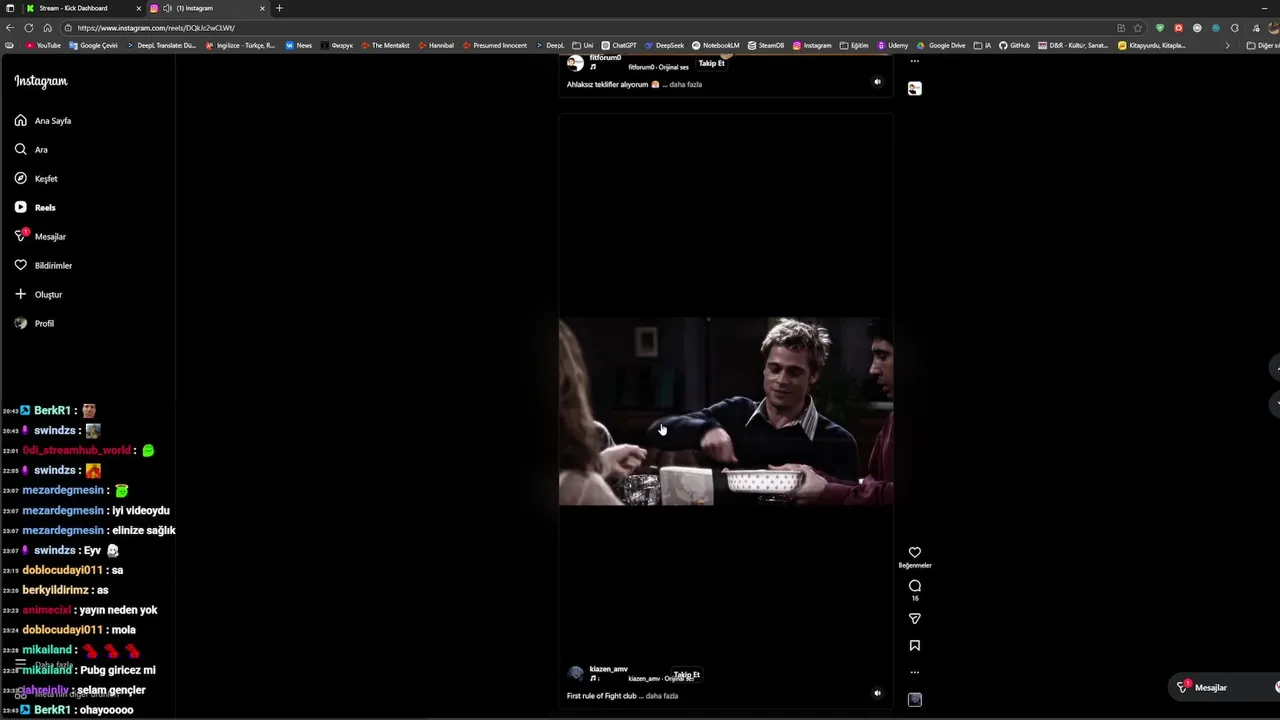Screen dimensions: 1280x720
Task: Bookmark this page with star icon
Action: 1138,28
